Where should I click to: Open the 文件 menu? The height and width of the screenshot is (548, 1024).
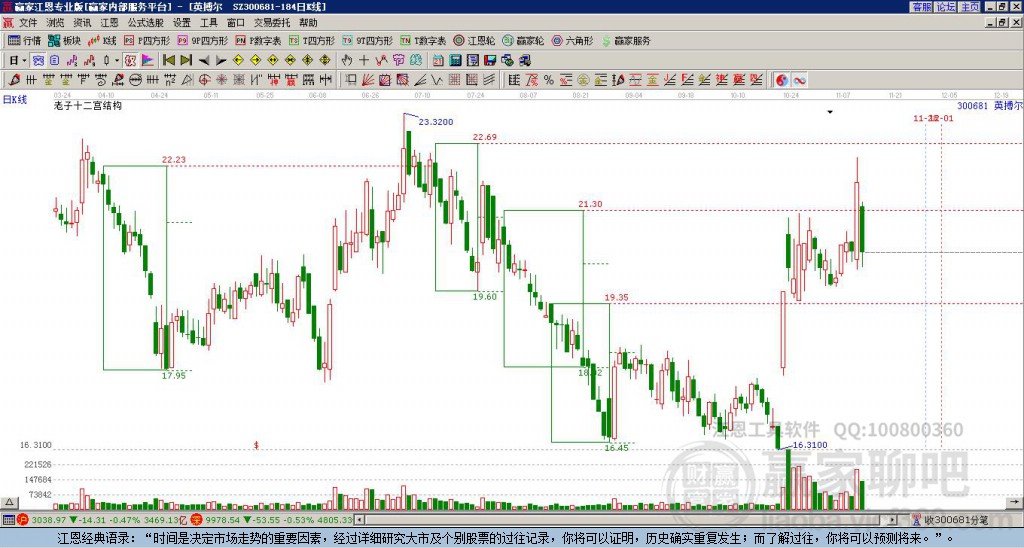[x=28, y=23]
